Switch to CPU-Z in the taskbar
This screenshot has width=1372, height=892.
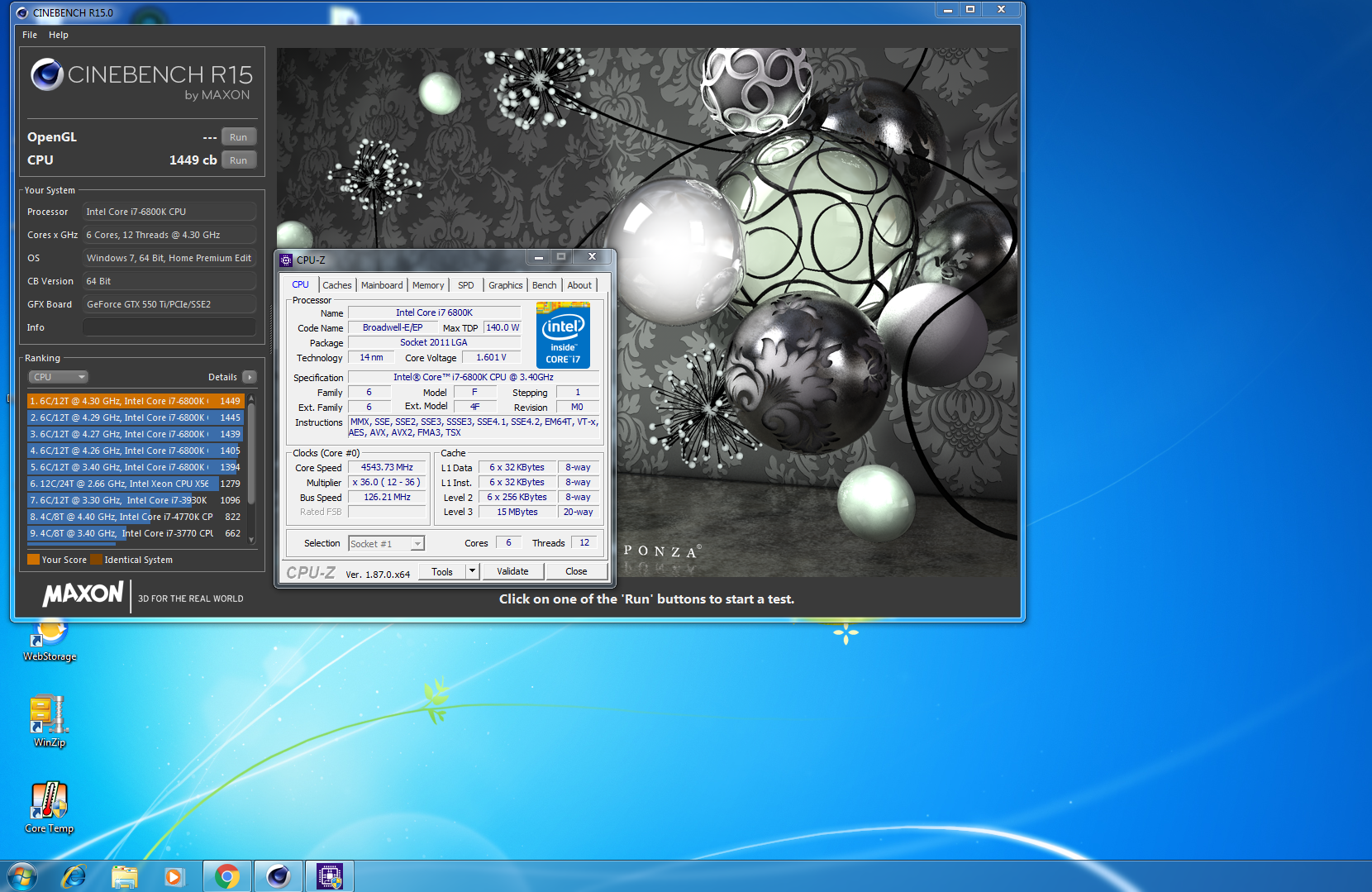[x=330, y=876]
